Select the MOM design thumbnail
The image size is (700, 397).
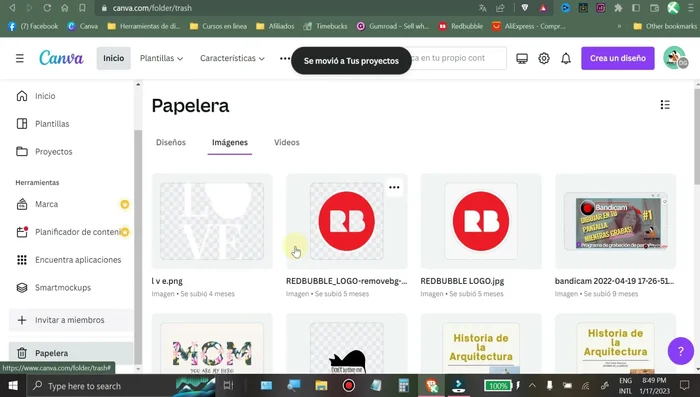click(x=212, y=344)
